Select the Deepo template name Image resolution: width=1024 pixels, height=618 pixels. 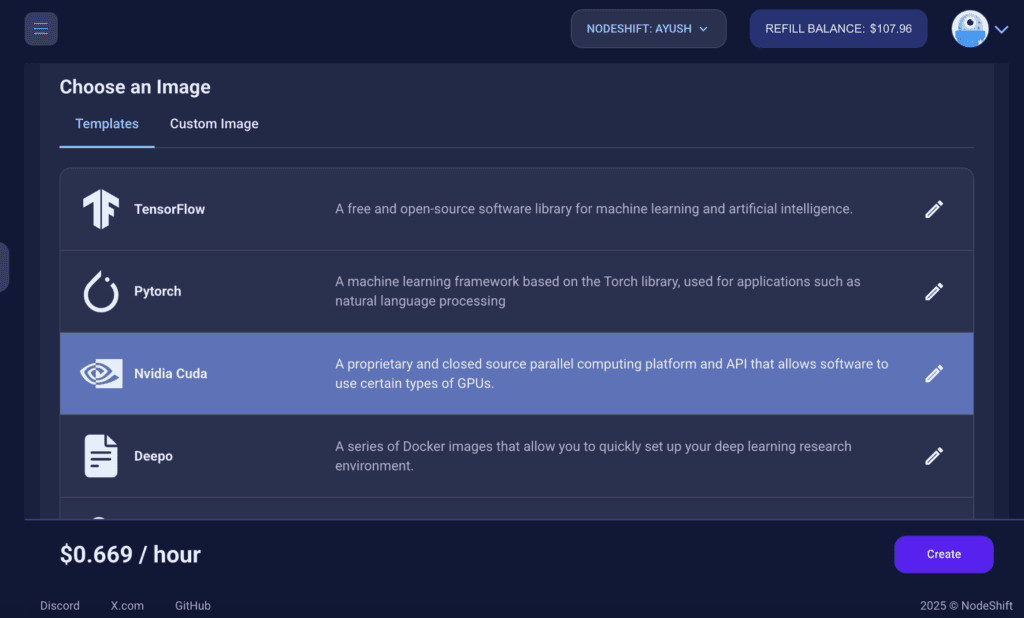(153, 456)
